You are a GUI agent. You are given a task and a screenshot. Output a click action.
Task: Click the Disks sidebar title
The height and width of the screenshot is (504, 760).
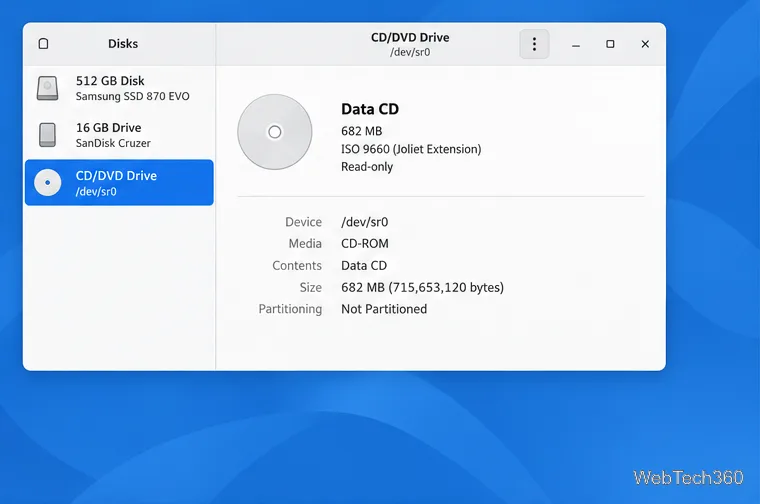[x=123, y=44]
